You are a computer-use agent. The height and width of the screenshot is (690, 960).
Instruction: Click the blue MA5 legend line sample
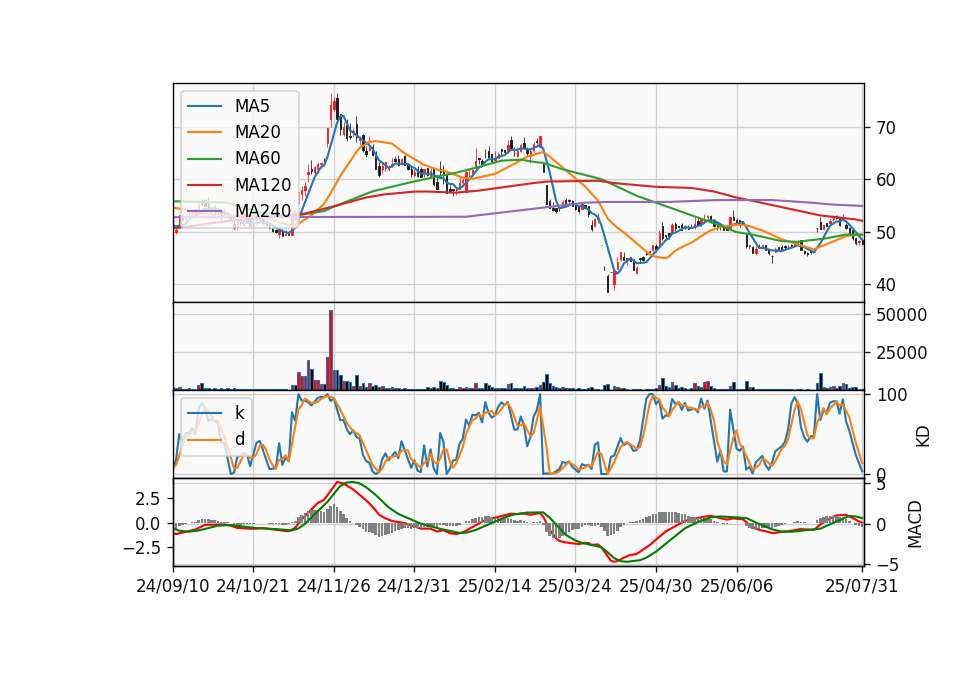[x=204, y=106]
